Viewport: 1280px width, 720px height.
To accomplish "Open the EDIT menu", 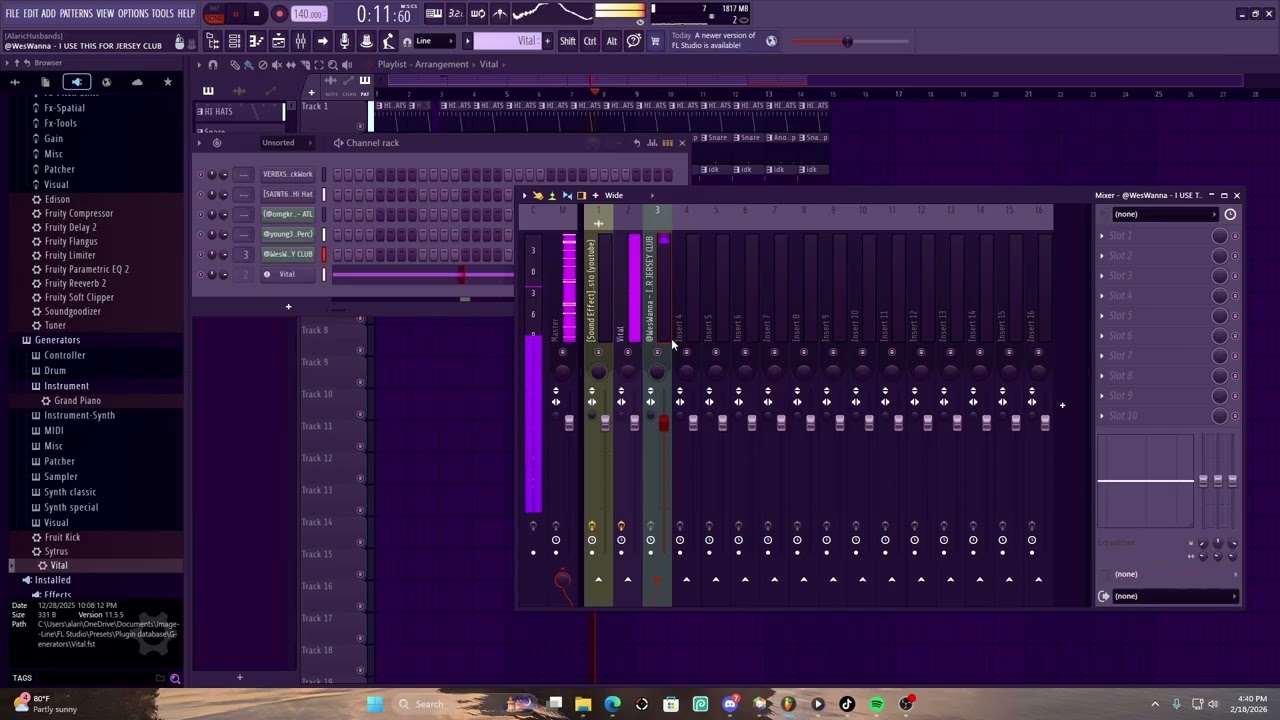I will pos(31,13).
